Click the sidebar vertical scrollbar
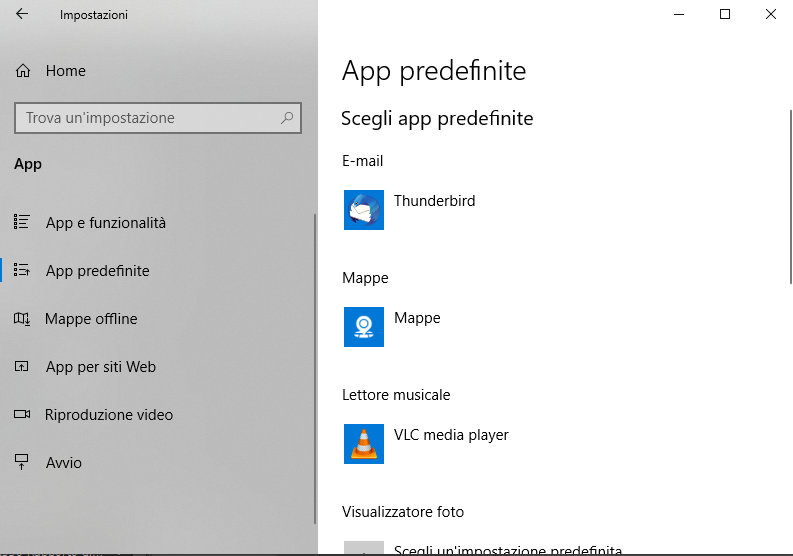The image size is (793, 556). click(315, 368)
